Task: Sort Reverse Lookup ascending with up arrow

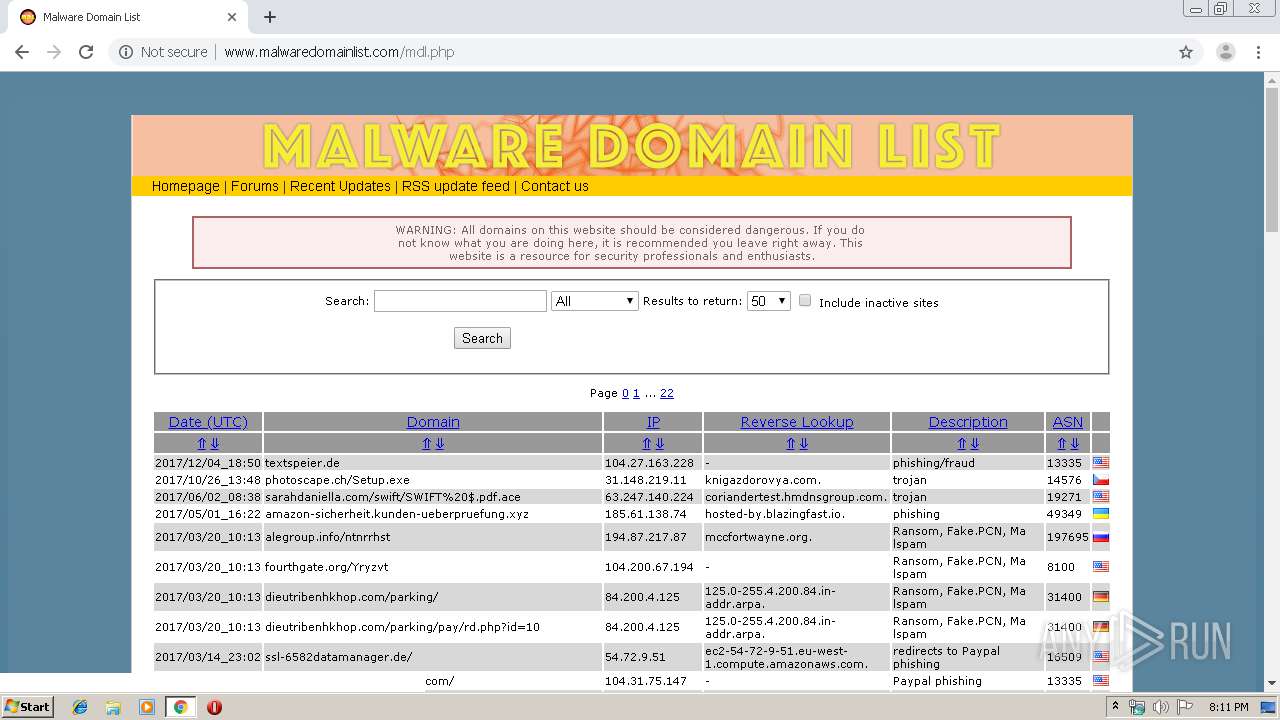Action: click(x=791, y=443)
